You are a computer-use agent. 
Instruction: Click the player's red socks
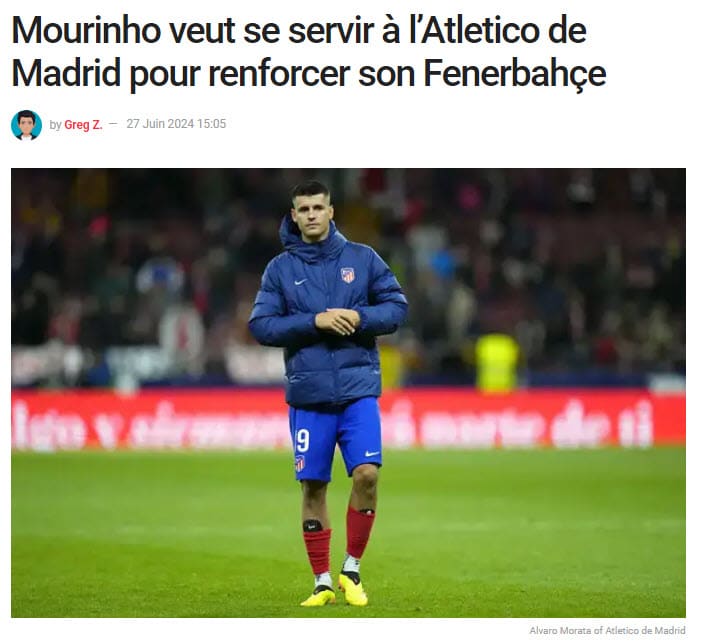[x=338, y=541]
